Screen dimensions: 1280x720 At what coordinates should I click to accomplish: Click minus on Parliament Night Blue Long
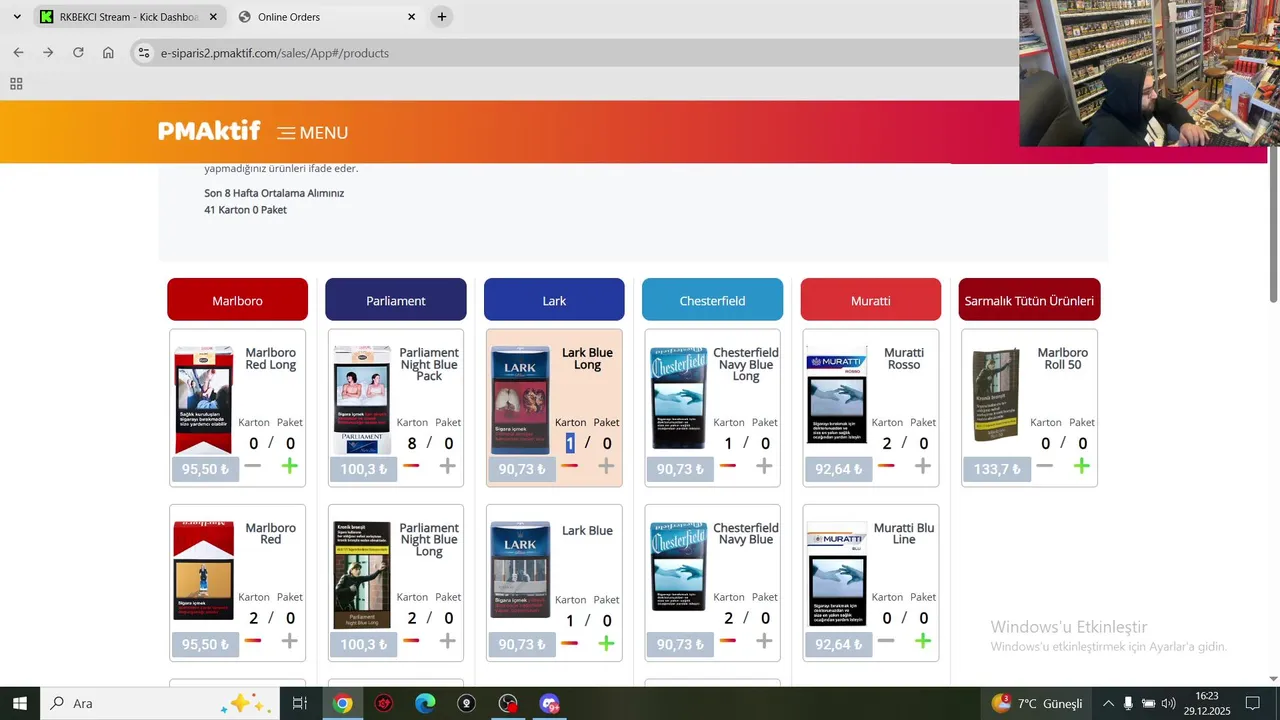click(411, 641)
